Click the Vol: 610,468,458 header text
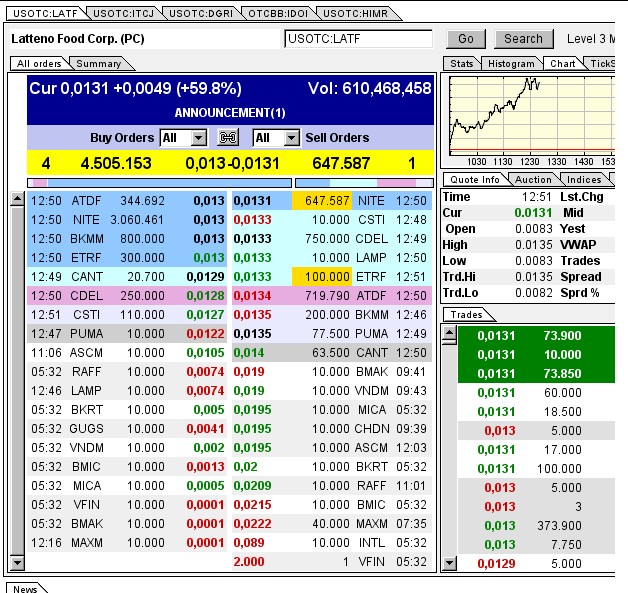Screen dimensions: 628x593 369,88
